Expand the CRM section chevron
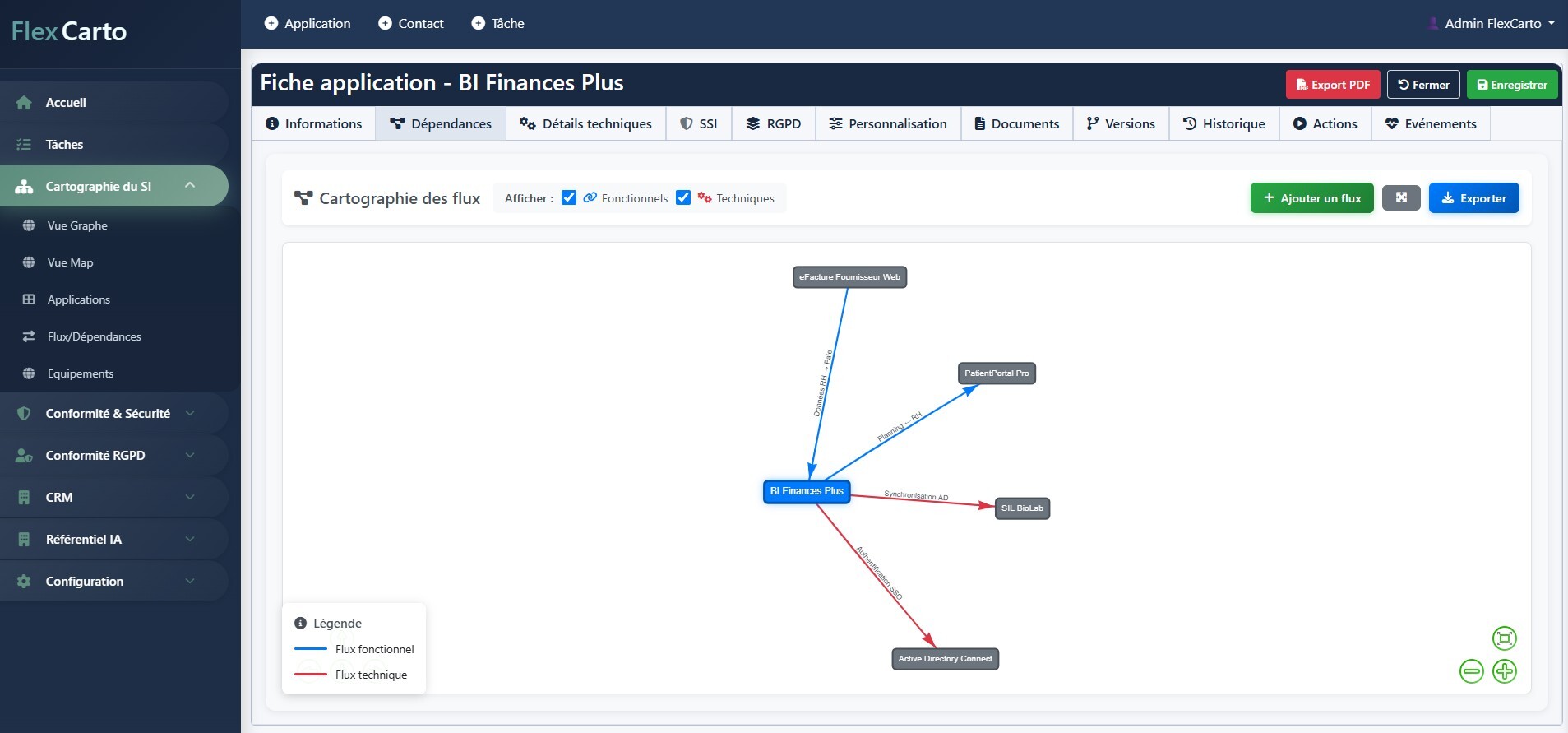Viewport: 1568px width, 733px height. tap(190, 497)
